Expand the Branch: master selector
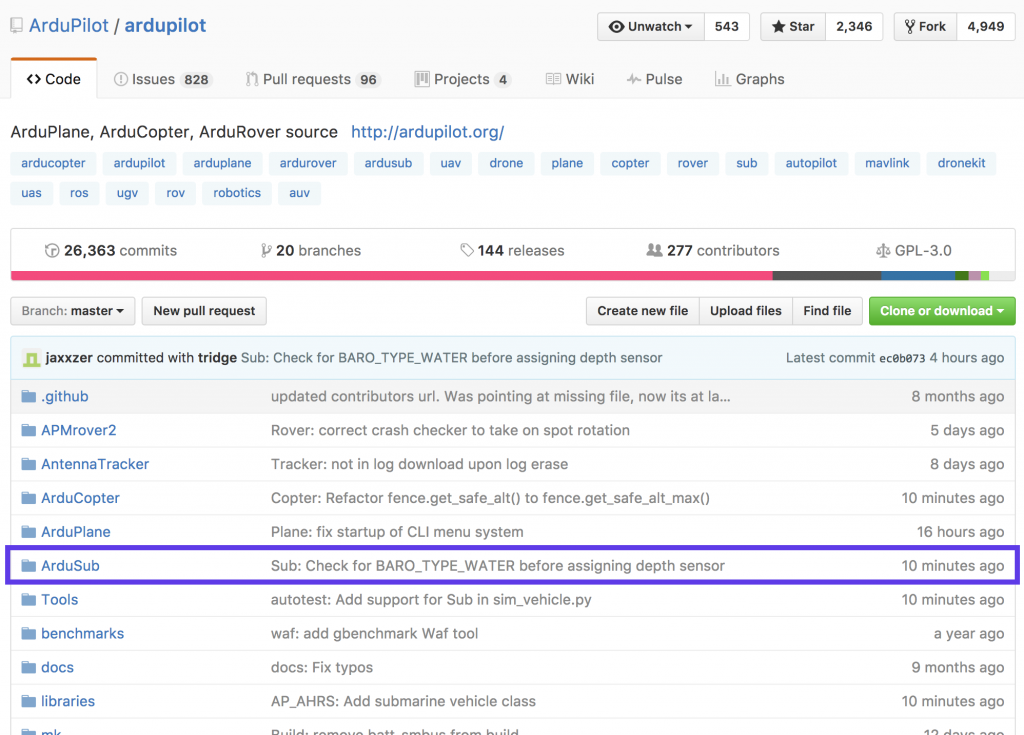 pyautogui.click(x=72, y=311)
